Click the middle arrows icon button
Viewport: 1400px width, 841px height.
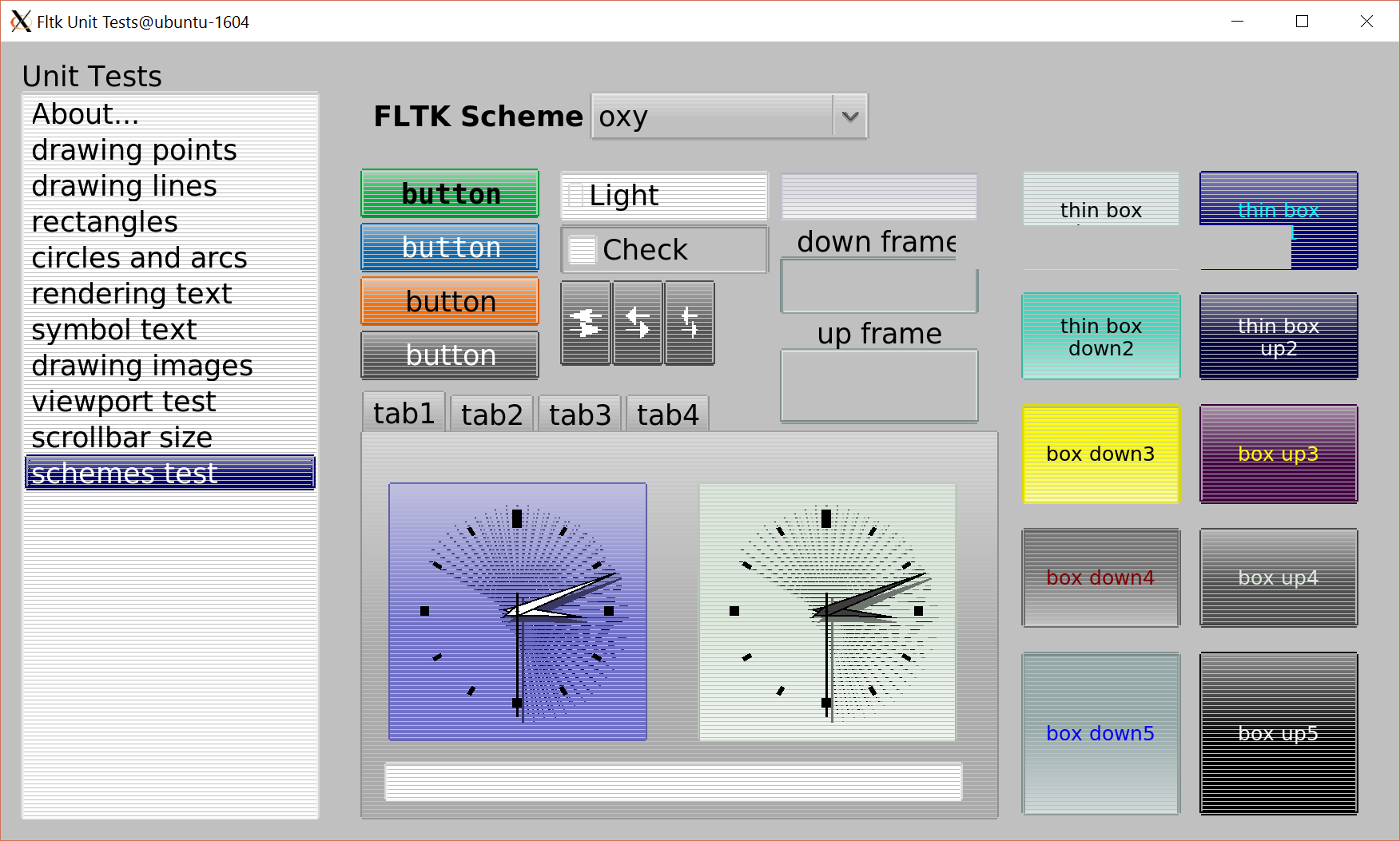pos(637,323)
